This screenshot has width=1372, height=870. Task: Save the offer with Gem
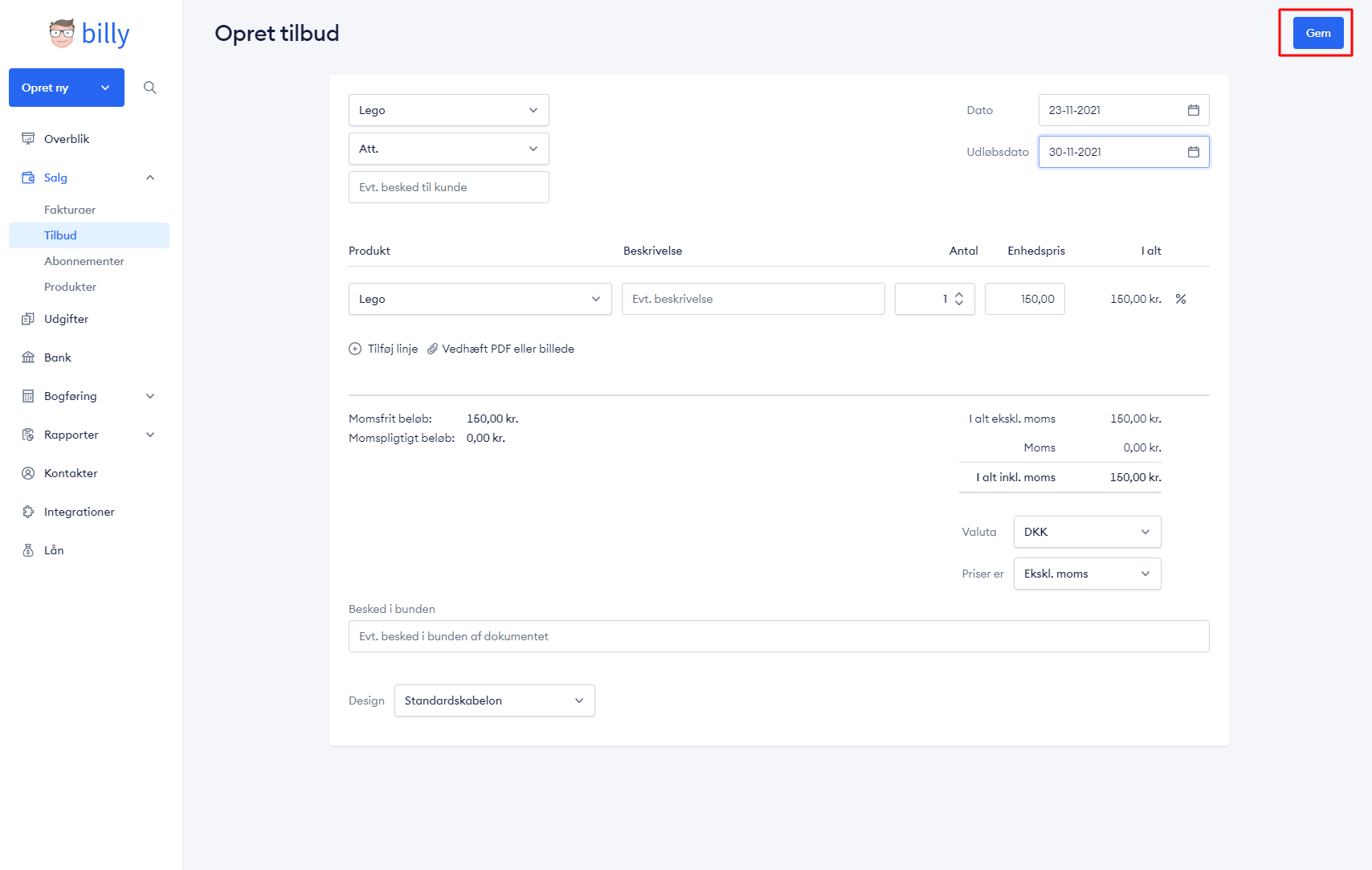1318,33
